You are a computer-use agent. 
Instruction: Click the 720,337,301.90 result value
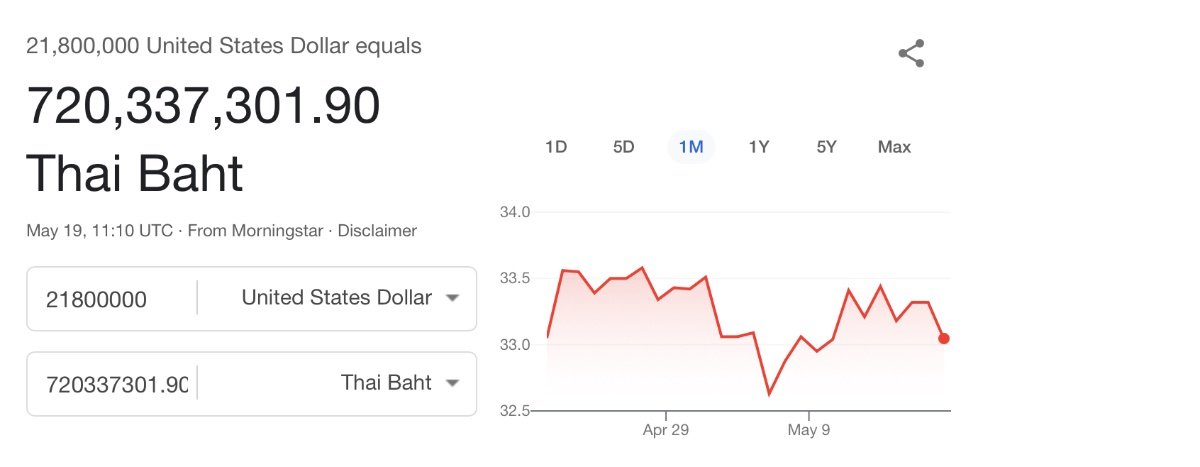203,107
